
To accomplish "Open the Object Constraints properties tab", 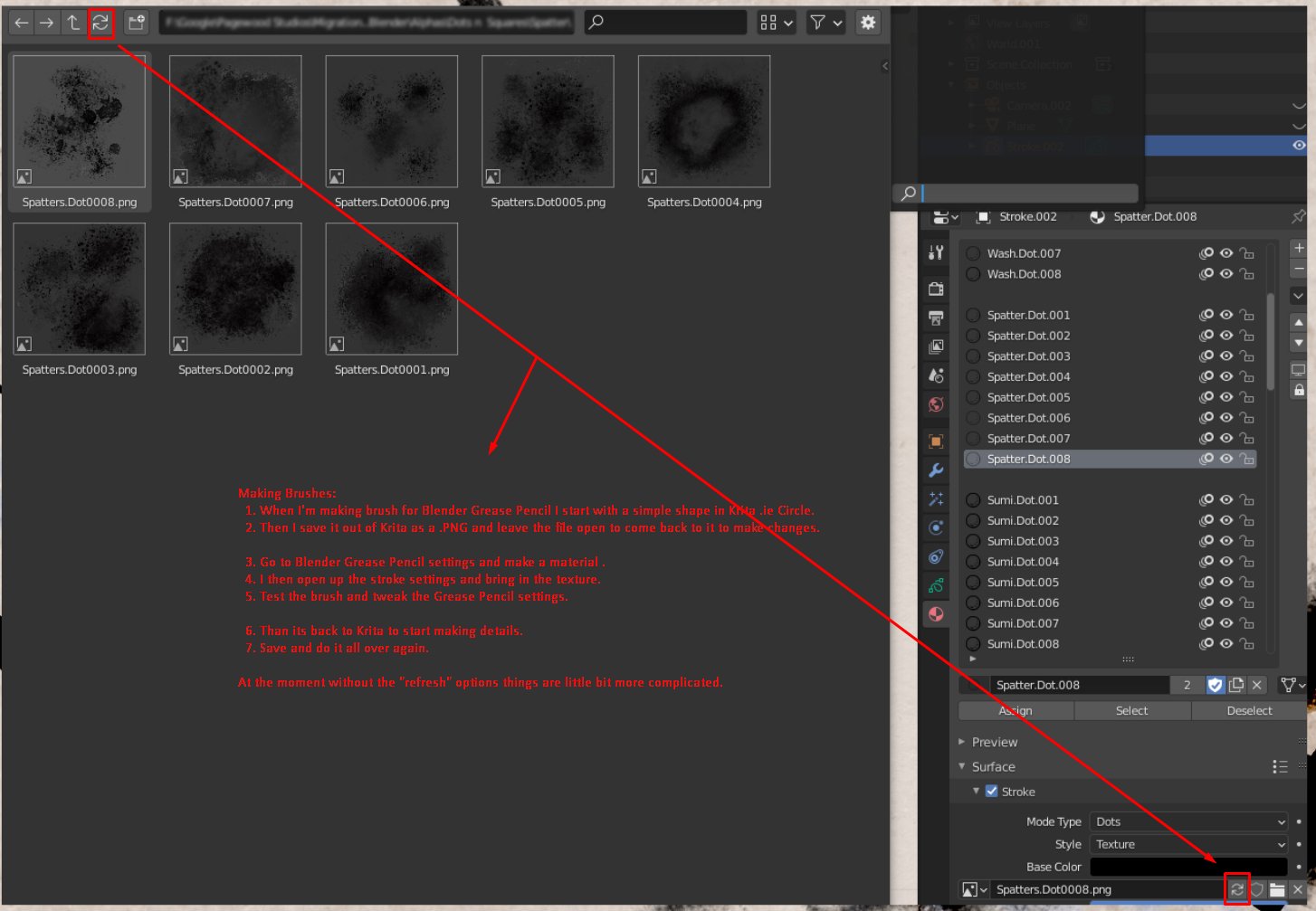I will pyautogui.click(x=936, y=556).
